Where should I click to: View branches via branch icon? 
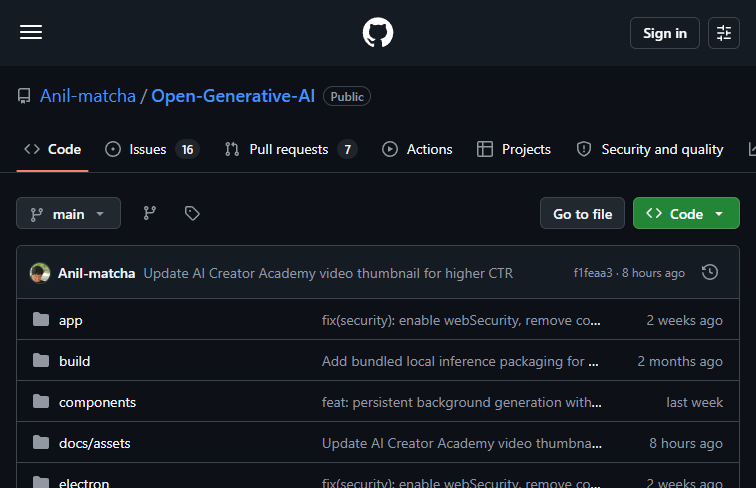149,213
